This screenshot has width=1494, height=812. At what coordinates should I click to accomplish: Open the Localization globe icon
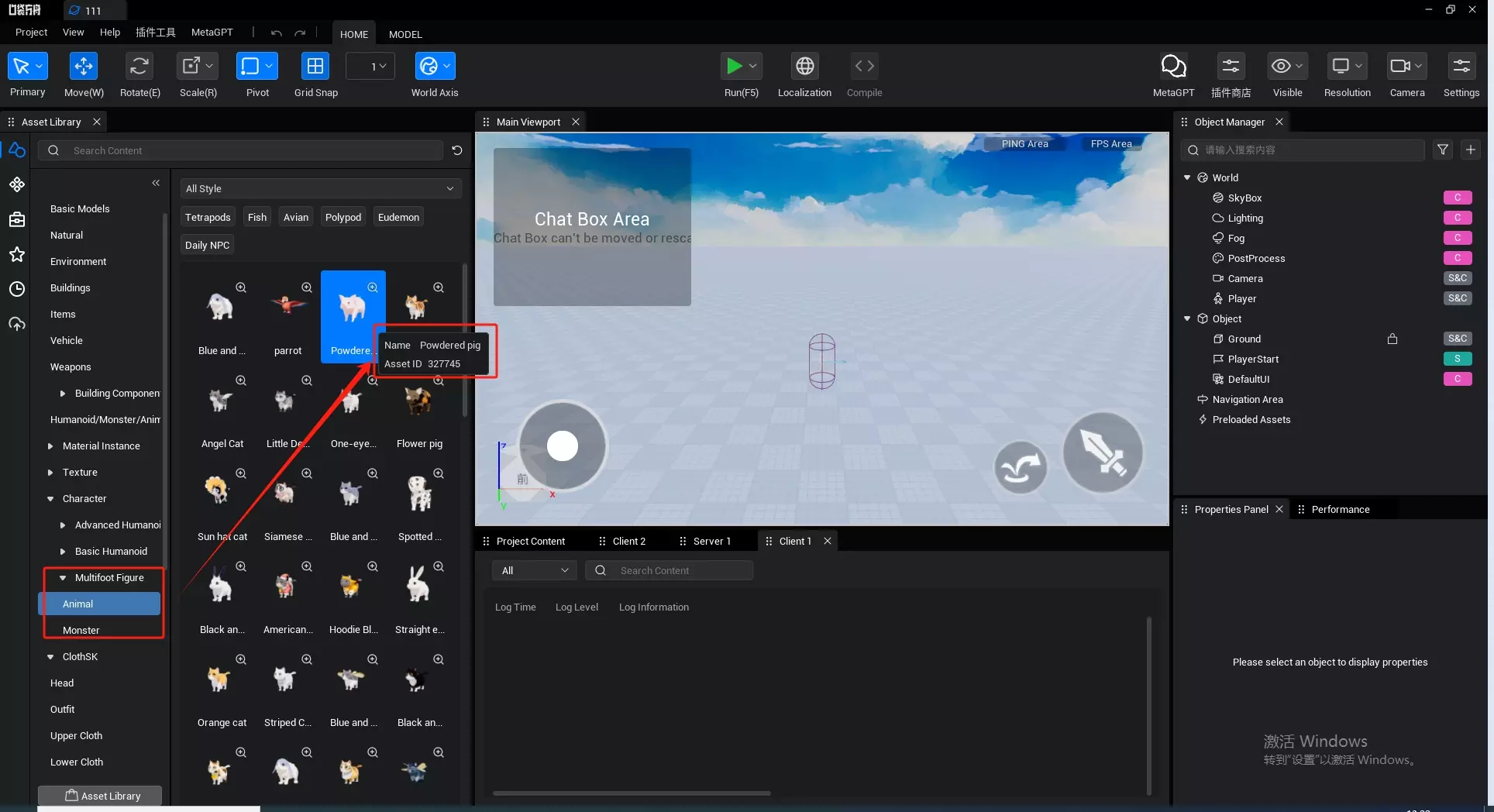point(805,67)
